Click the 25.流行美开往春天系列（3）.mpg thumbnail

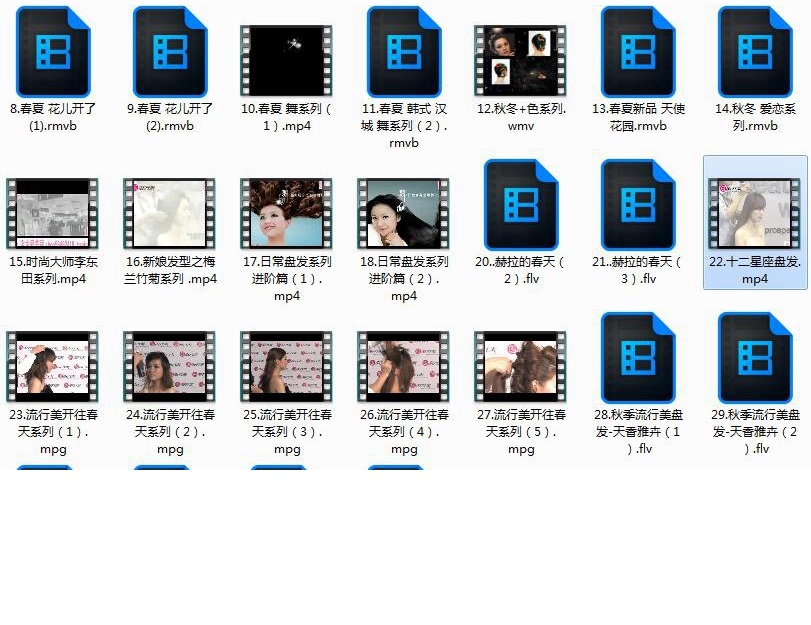click(x=286, y=366)
